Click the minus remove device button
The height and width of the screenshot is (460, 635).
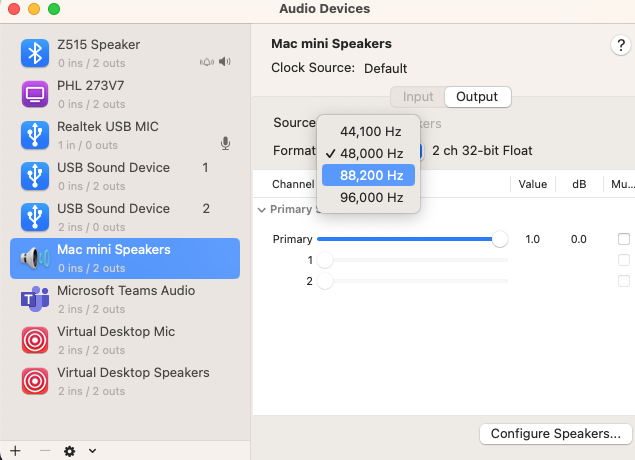coord(45,451)
